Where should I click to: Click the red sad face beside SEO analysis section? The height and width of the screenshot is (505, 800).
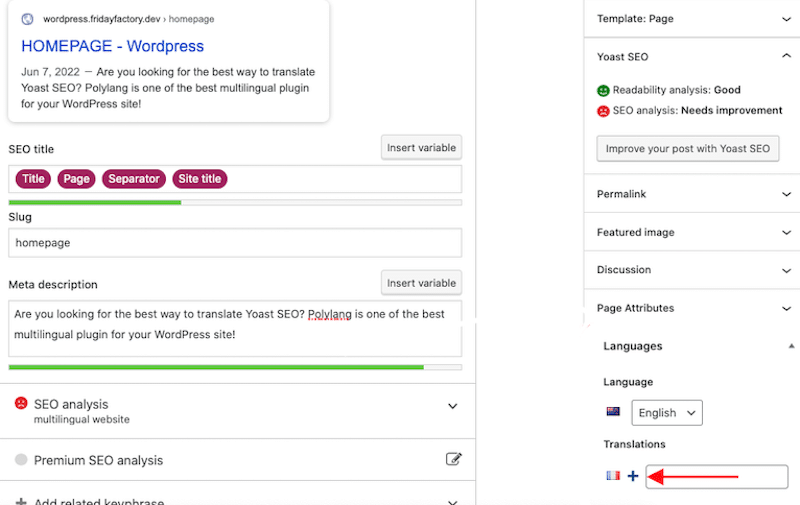pyautogui.click(x=21, y=403)
